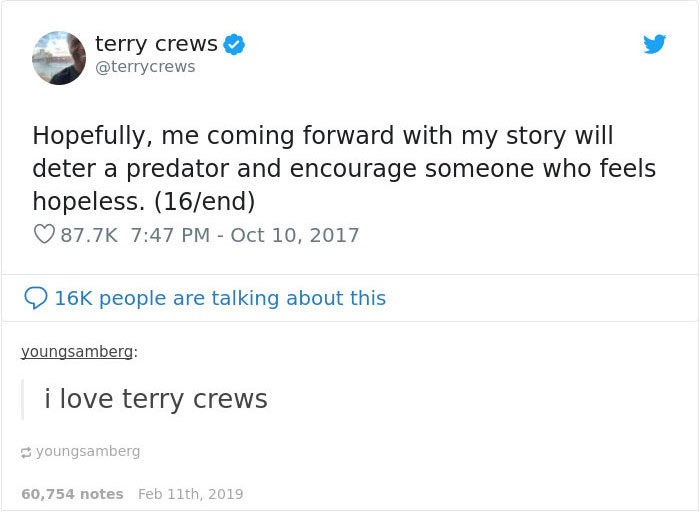Open "16K people are talking about this"
The image size is (700, 512).
[x=219, y=298]
